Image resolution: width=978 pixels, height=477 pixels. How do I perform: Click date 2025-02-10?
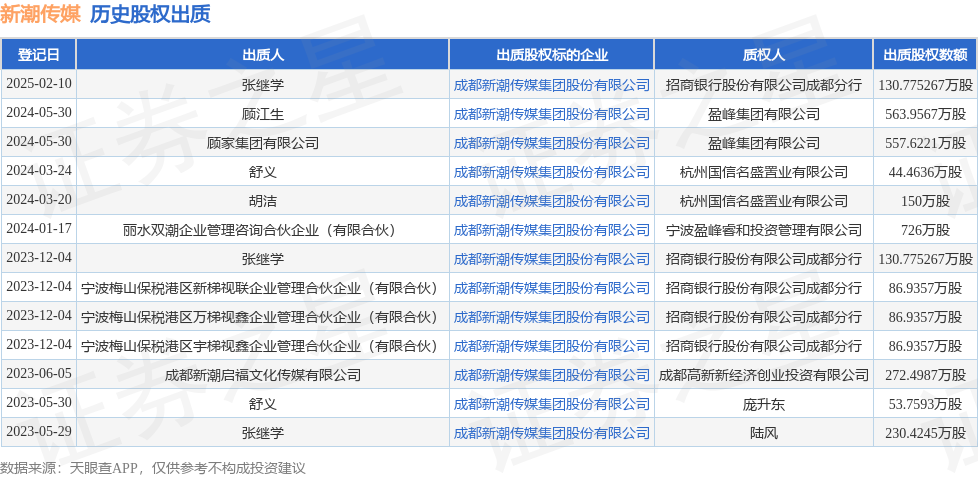tap(39, 84)
